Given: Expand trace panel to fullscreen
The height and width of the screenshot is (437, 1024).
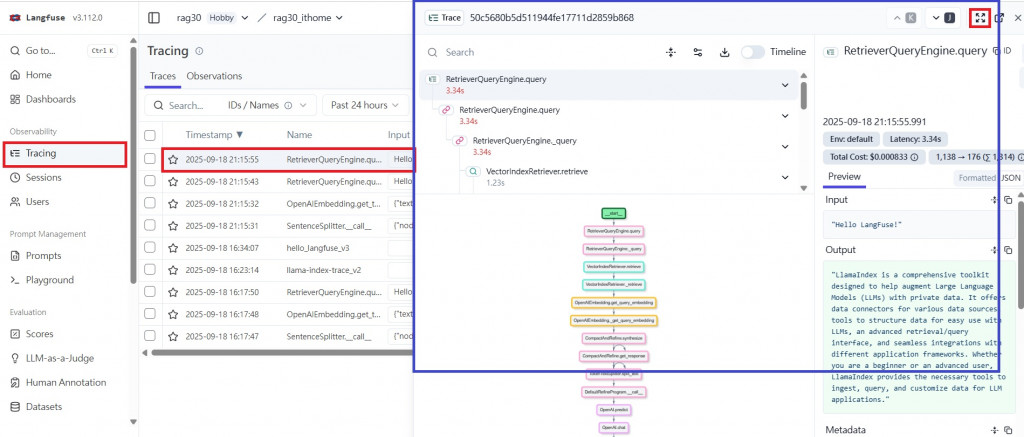Looking at the screenshot, I should click(x=980, y=18).
